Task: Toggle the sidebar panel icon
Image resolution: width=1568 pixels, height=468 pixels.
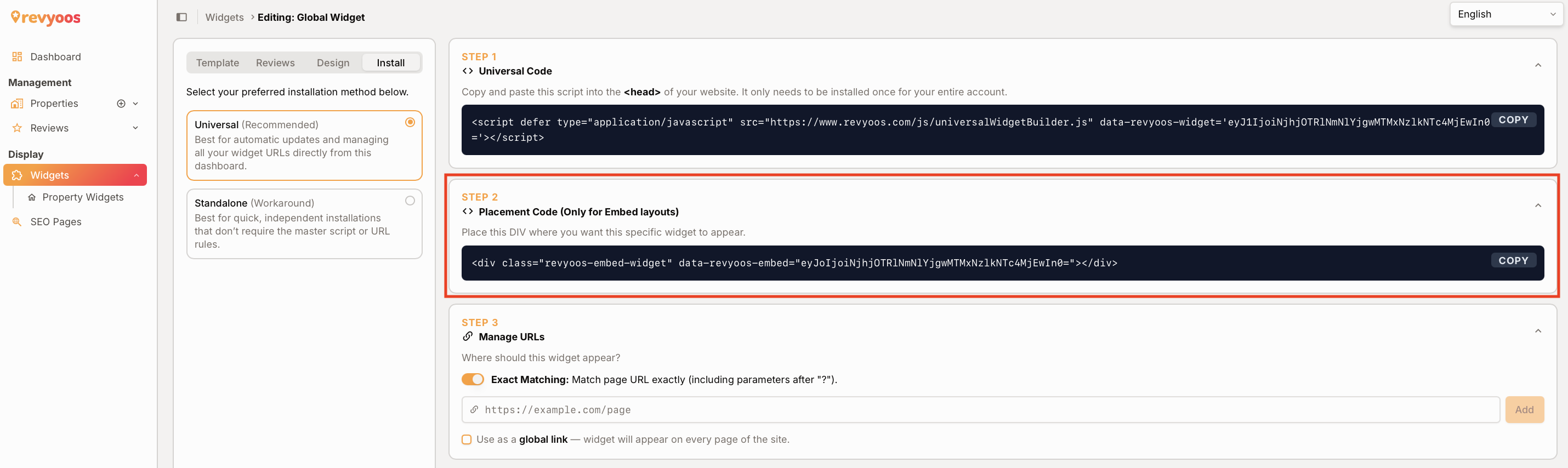Action: 181,17
